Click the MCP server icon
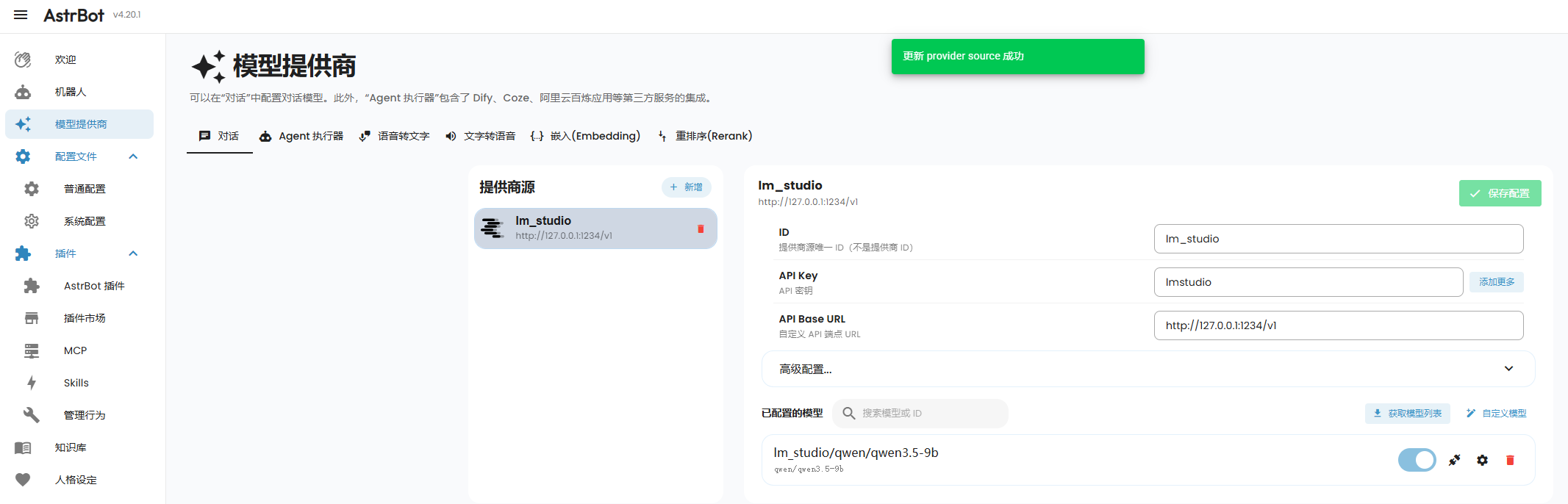This screenshot has height=504, width=1568. (32, 350)
